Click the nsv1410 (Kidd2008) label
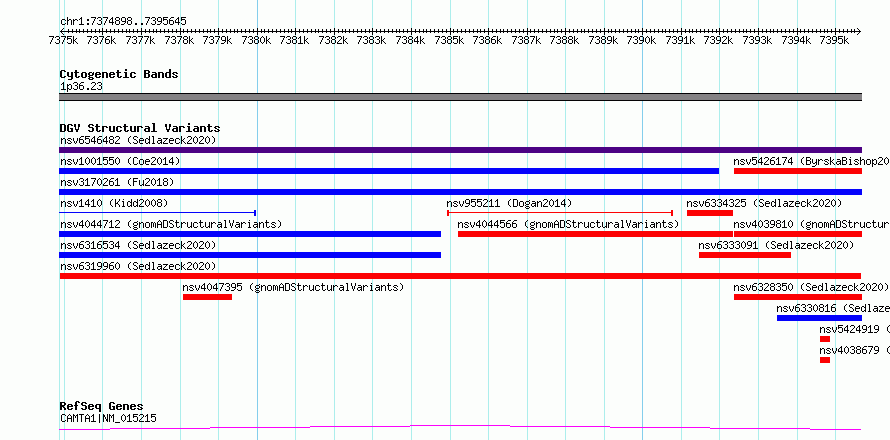Screen dimensions: 890x440 point(114,203)
